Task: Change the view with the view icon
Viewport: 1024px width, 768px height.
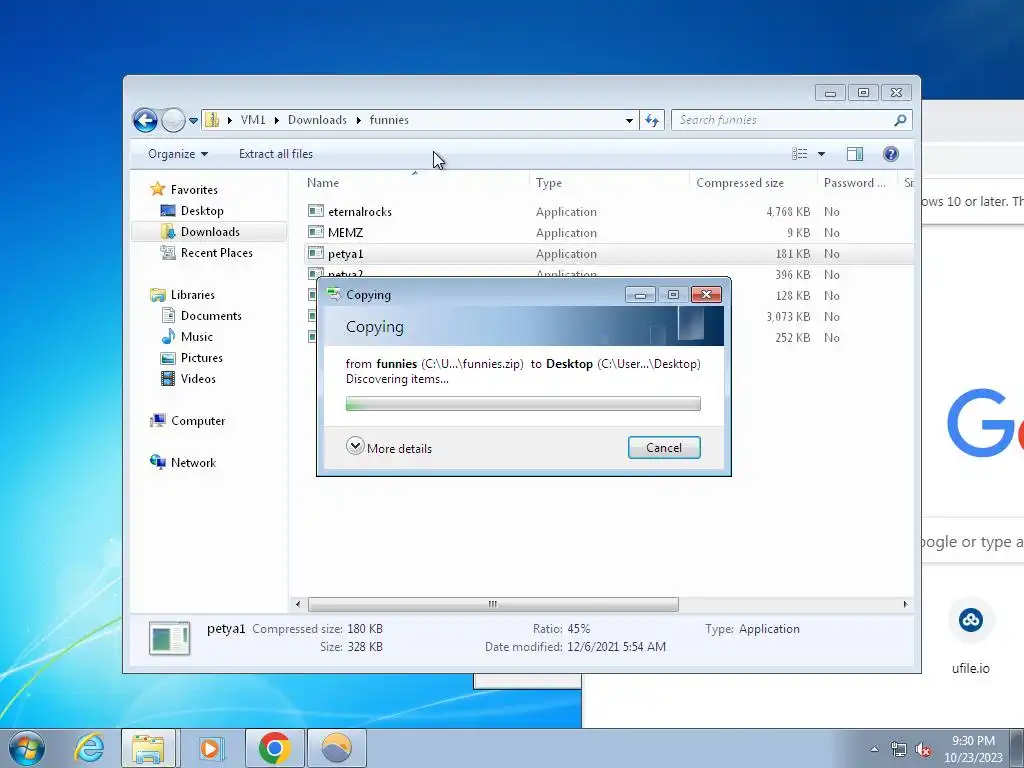Action: click(799, 154)
